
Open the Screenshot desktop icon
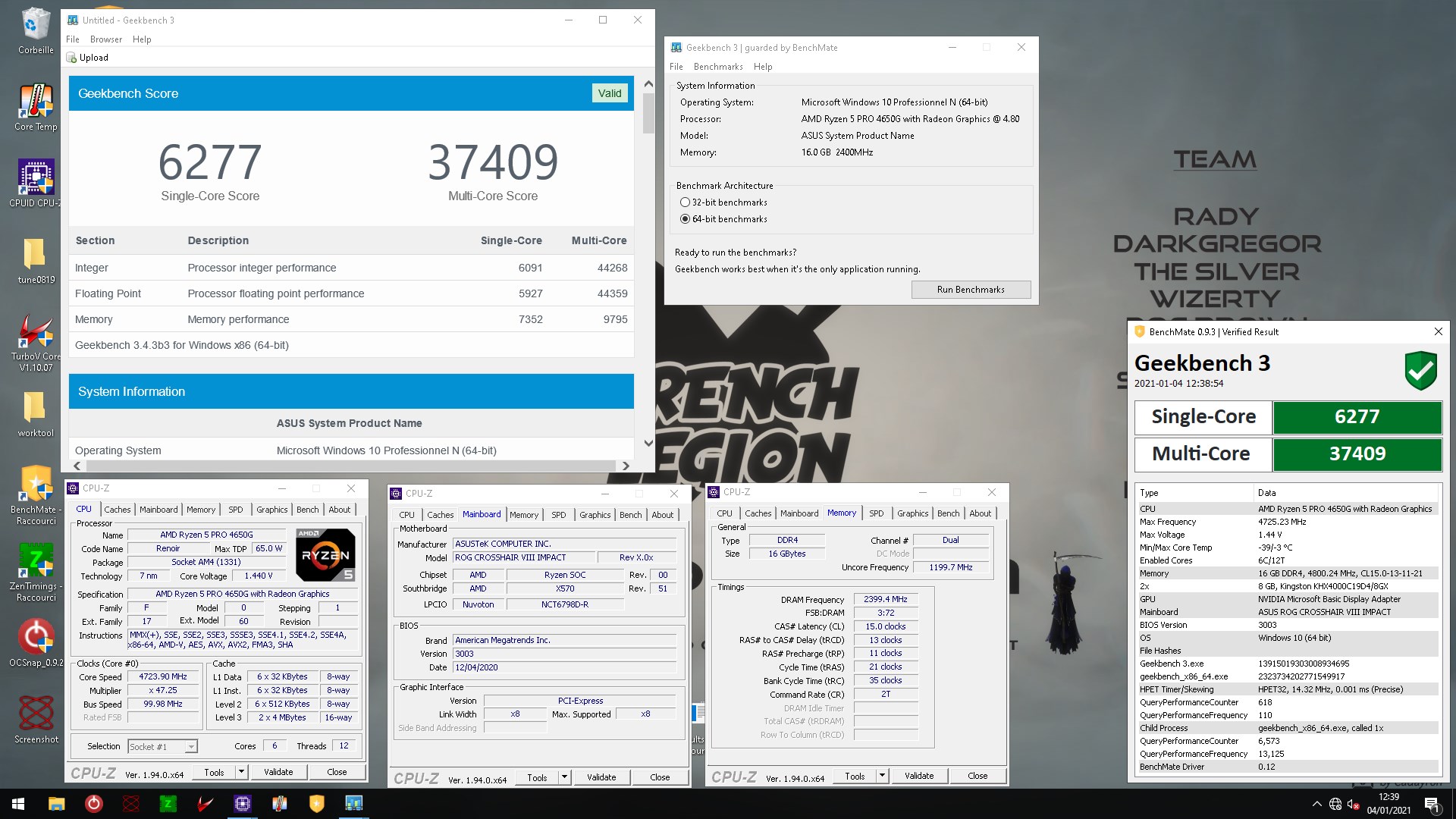36,720
